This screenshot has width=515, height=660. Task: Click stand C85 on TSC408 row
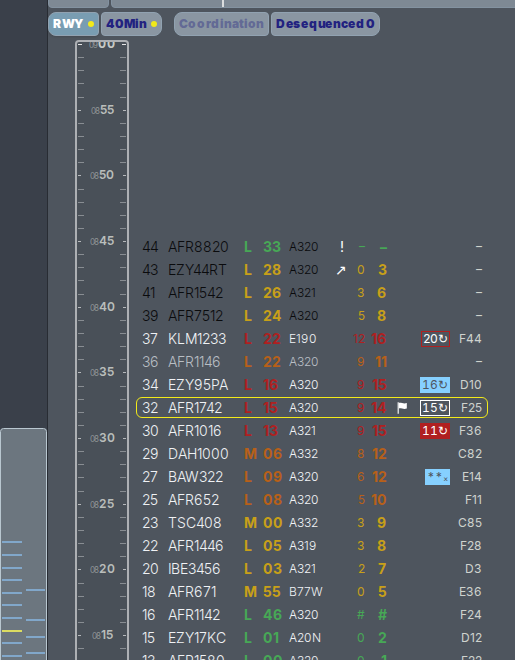tap(470, 523)
